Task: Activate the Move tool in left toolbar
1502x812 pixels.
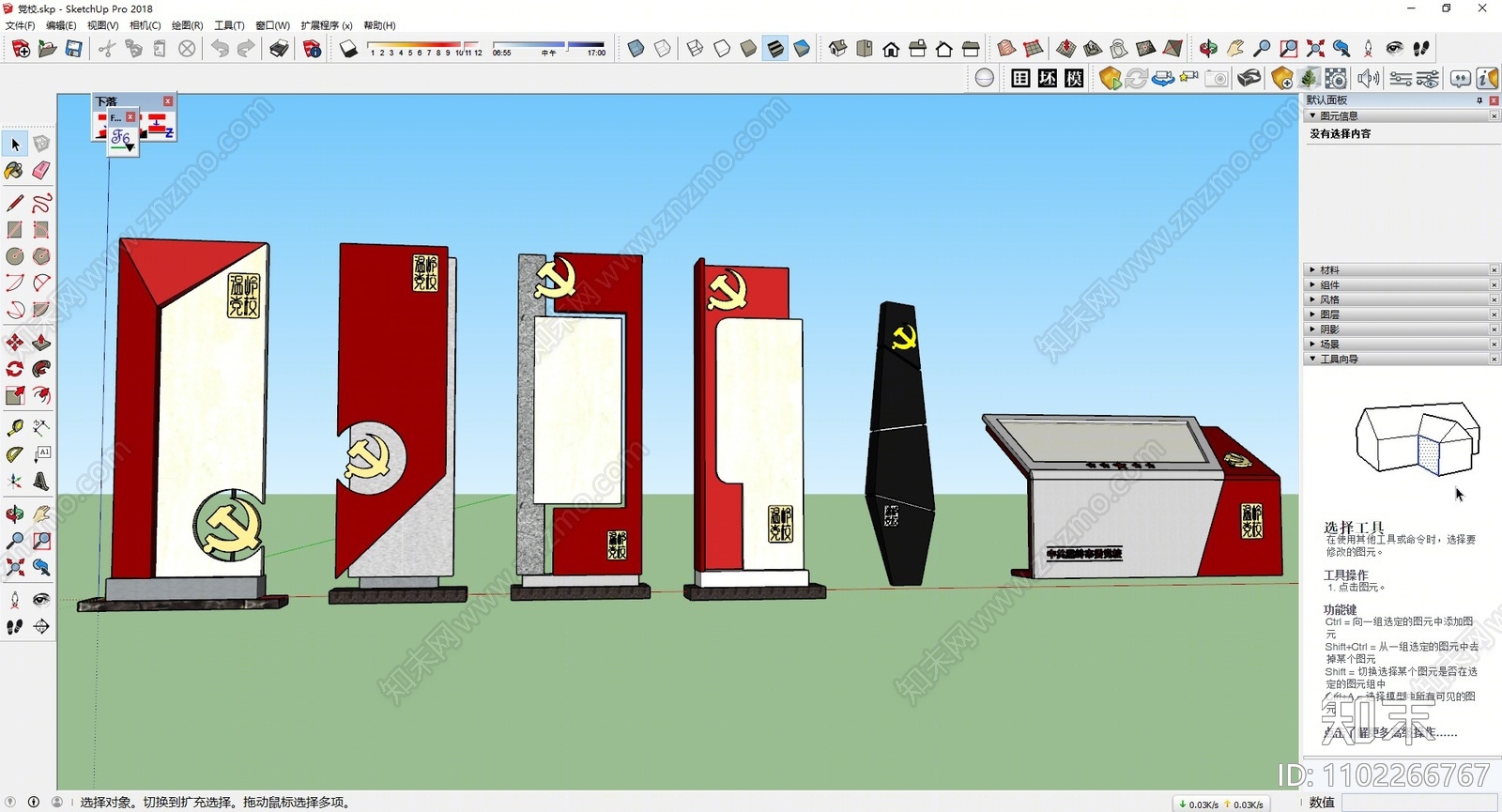Action: point(15,343)
